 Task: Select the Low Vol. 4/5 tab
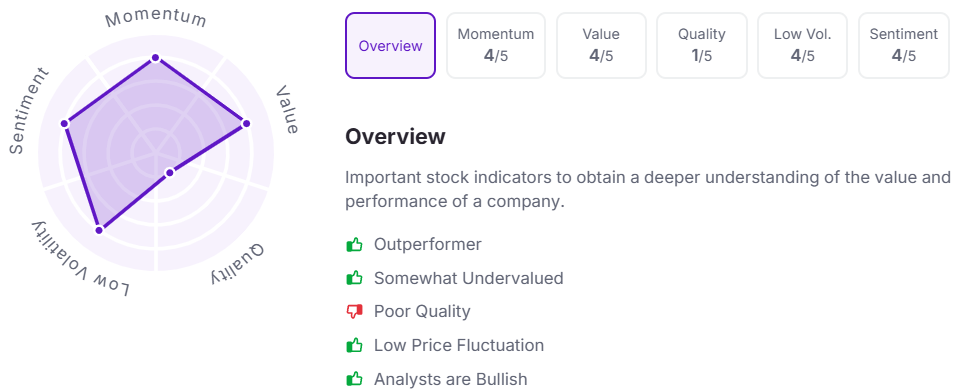(802, 46)
